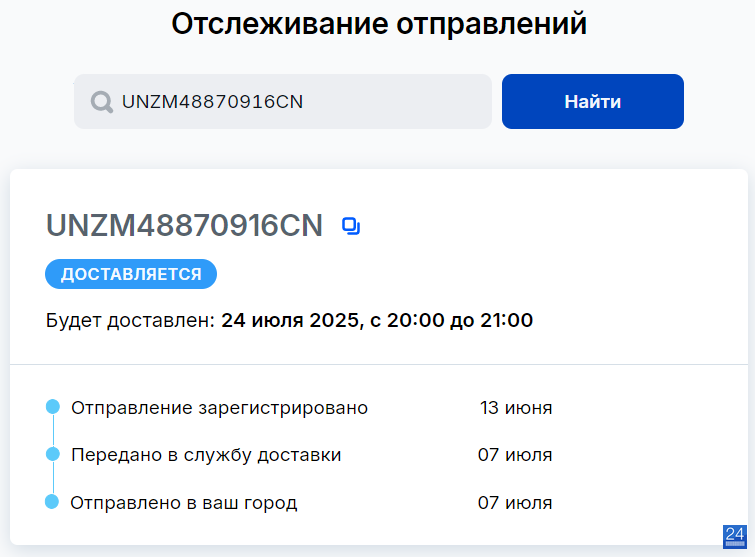Focus the tracking number search field
Screen dimensions: 755x557
click(x=283, y=102)
